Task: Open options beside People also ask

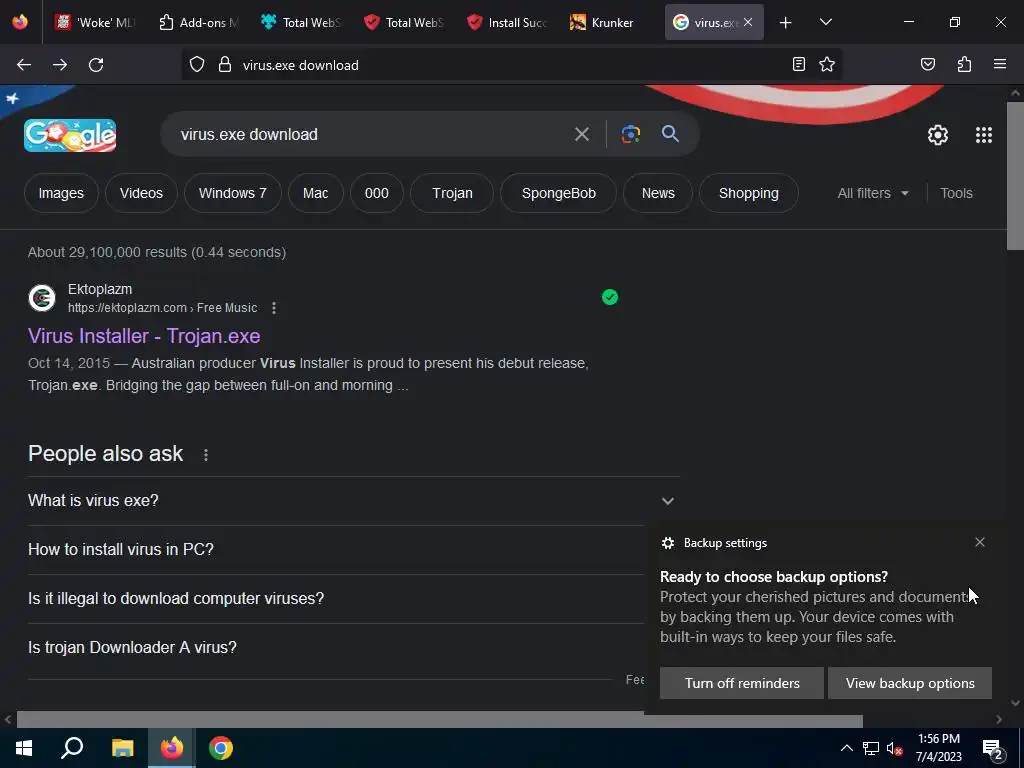Action: (206, 455)
